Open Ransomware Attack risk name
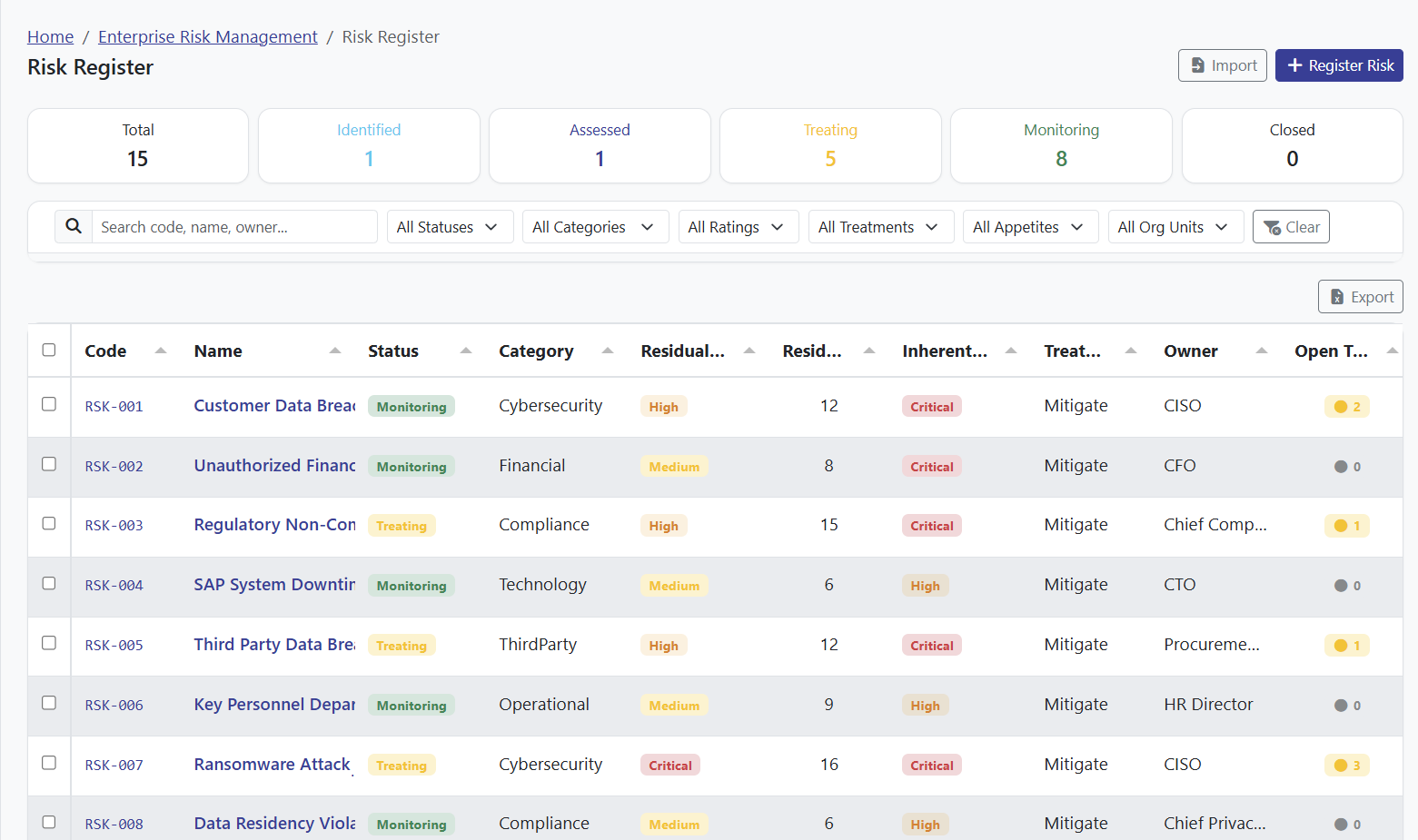The image size is (1418, 840). (x=273, y=765)
